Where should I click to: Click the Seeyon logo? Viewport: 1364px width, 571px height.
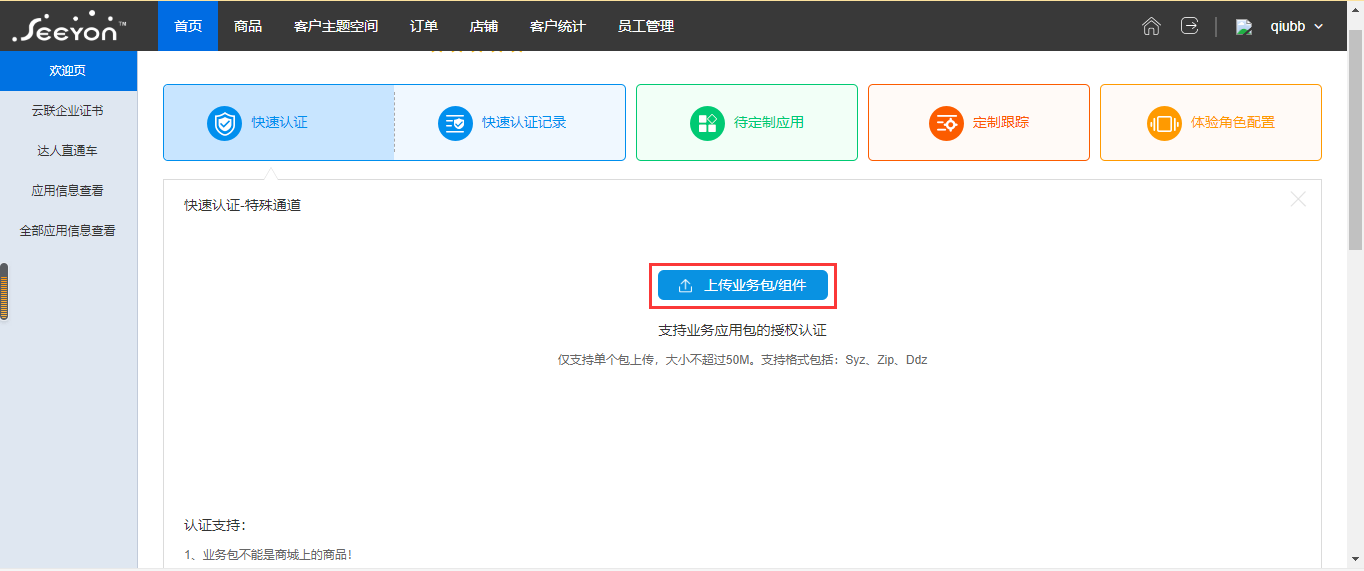69,26
